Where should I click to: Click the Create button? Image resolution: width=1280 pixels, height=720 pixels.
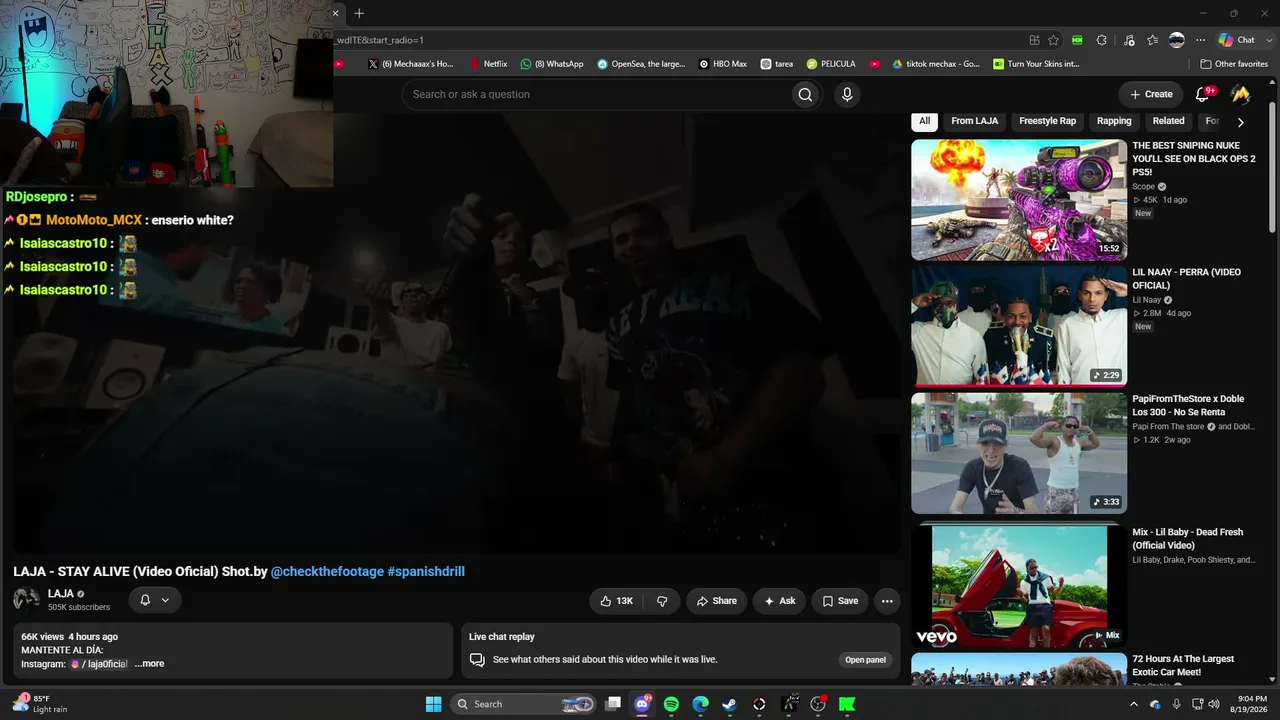(x=1151, y=94)
